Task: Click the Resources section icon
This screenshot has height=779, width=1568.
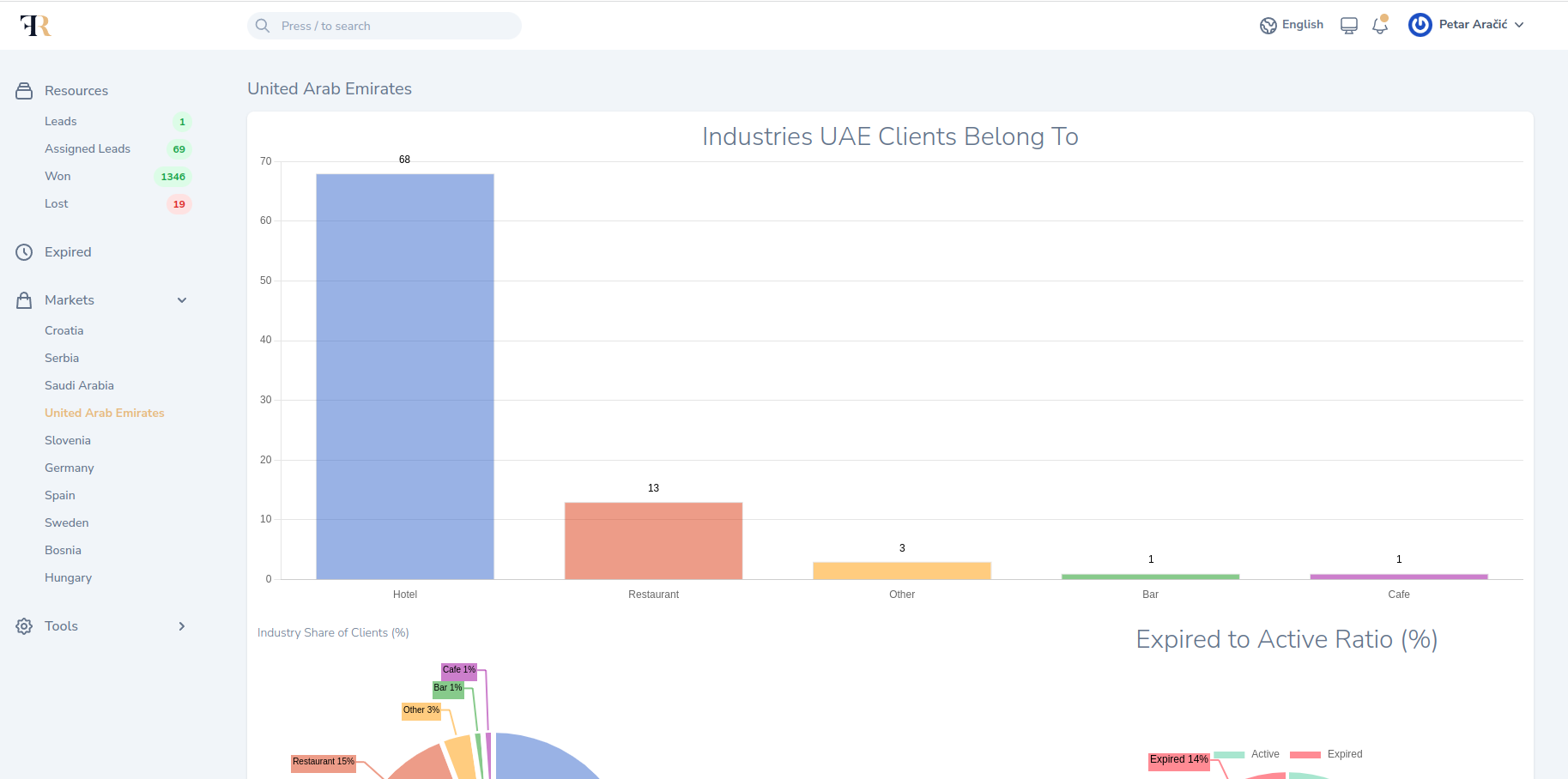Action: (24, 91)
